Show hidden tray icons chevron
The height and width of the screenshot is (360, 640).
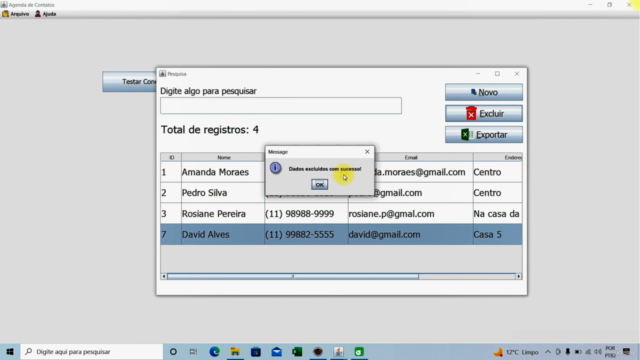[x=548, y=352]
